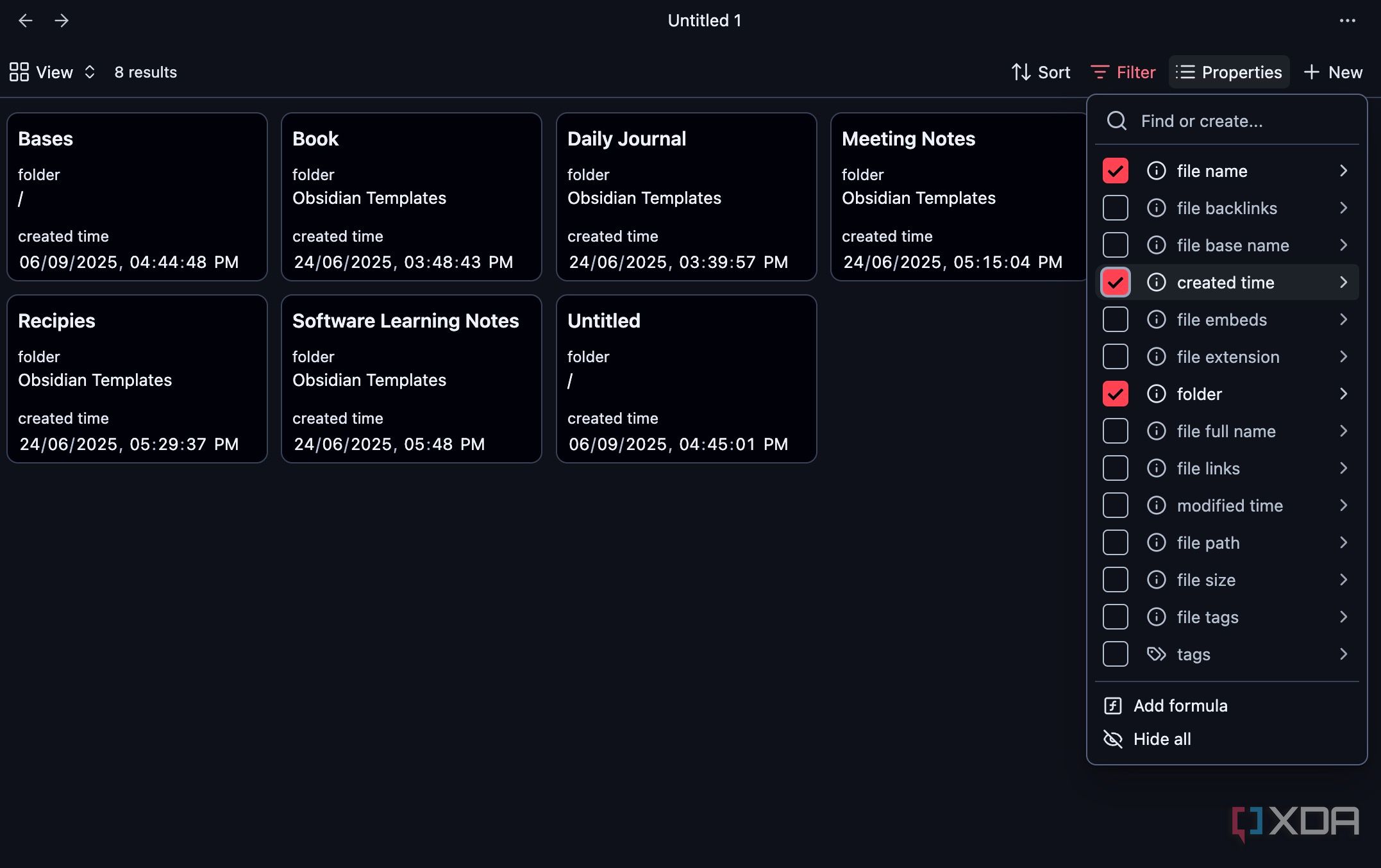Open the Filter menu
Image resolution: width=1381 pixels, height=868 pixels.
(x=1123, y=72)
